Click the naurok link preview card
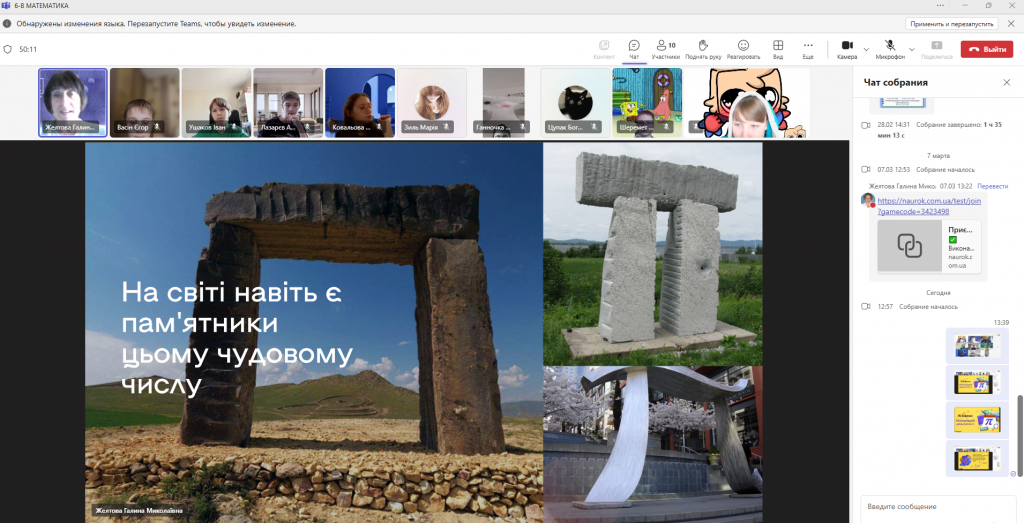 pyautogui.click(x=928, y=247)
